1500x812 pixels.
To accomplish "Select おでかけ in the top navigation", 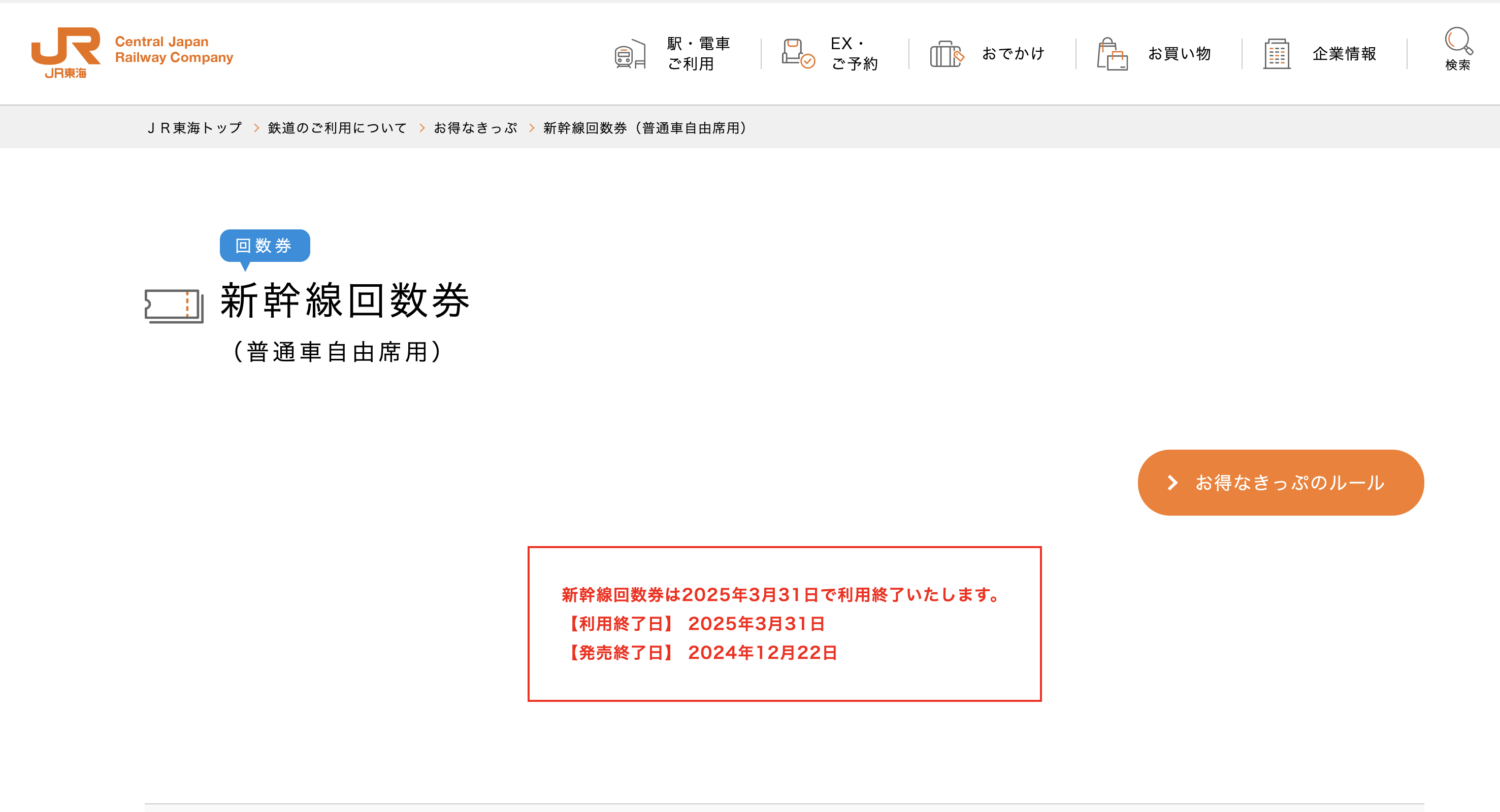I will point(1013,54).
